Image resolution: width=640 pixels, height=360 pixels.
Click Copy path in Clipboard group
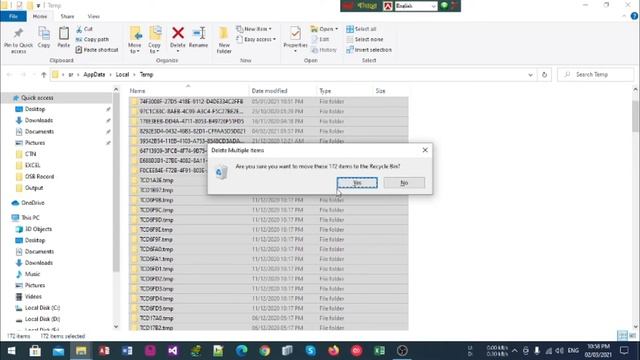click(x=92, y=39)
